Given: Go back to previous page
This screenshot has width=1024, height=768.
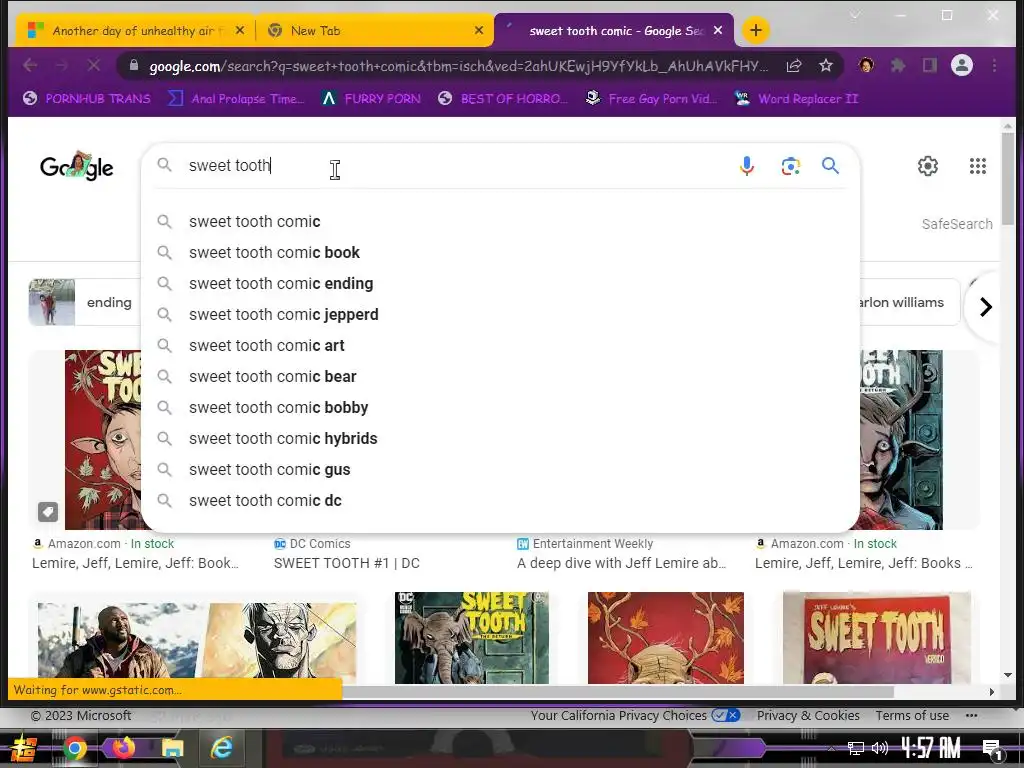Looking at the screenshot, I should pos(30,65).
